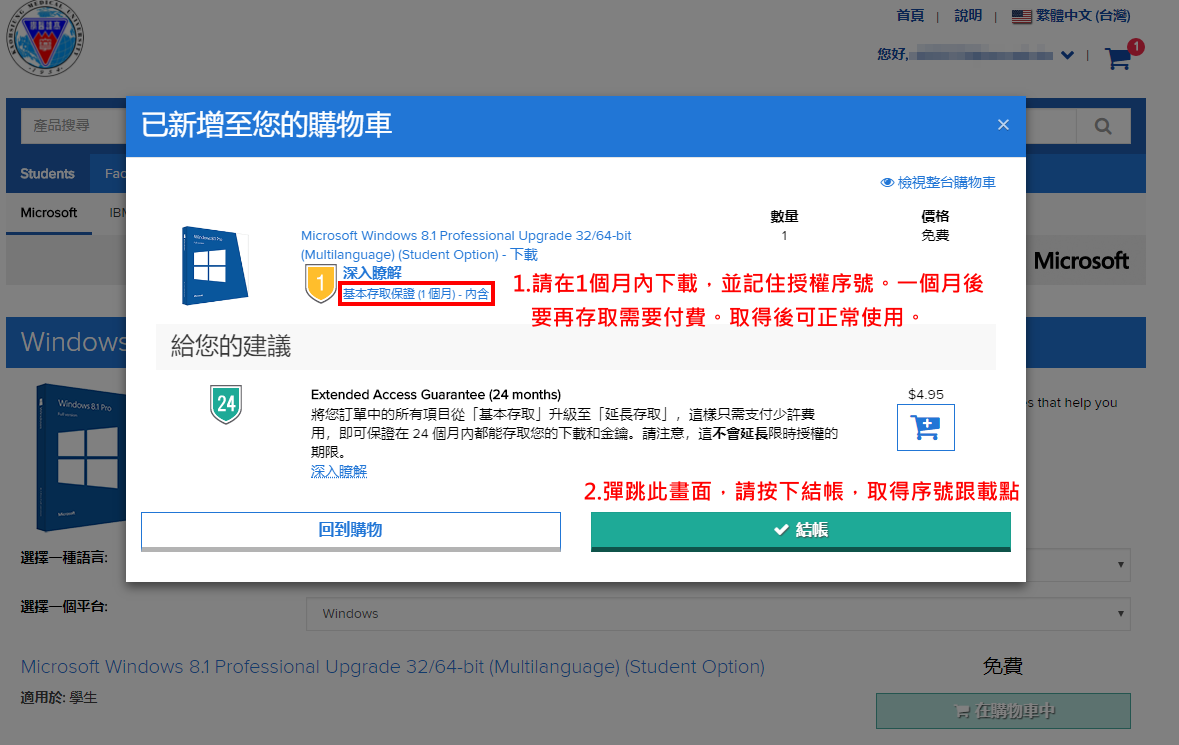Open the 說明 help link
1179x745 pixels.
click(968, 16)
